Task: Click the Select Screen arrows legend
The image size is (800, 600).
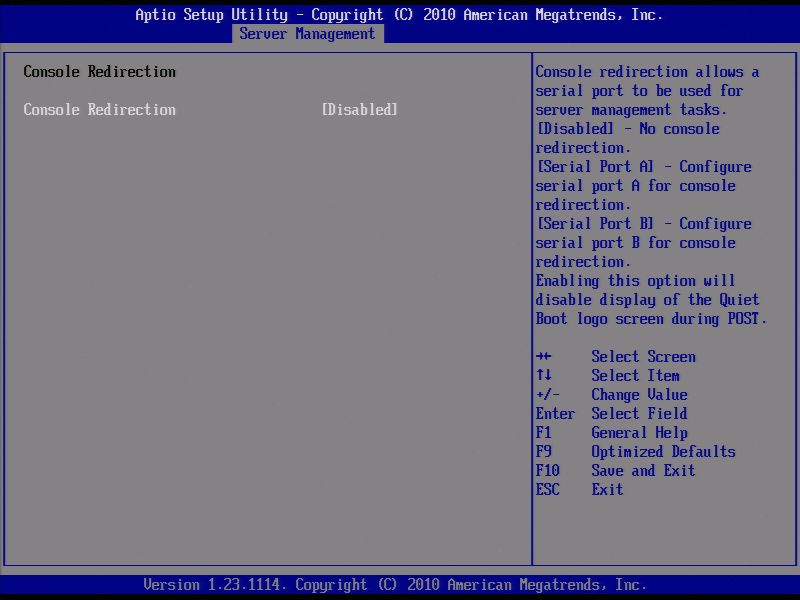Action: click(645, 356)
